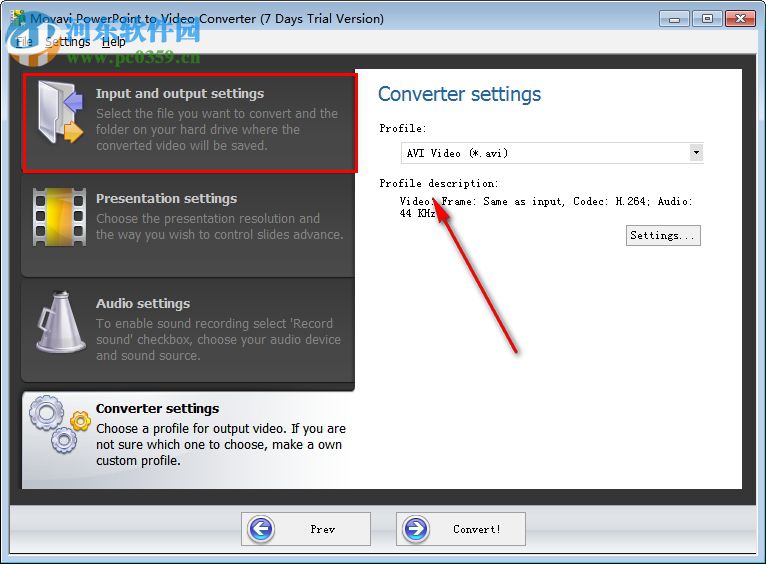Switch to Audio settings section

click(x=143, y=303)
